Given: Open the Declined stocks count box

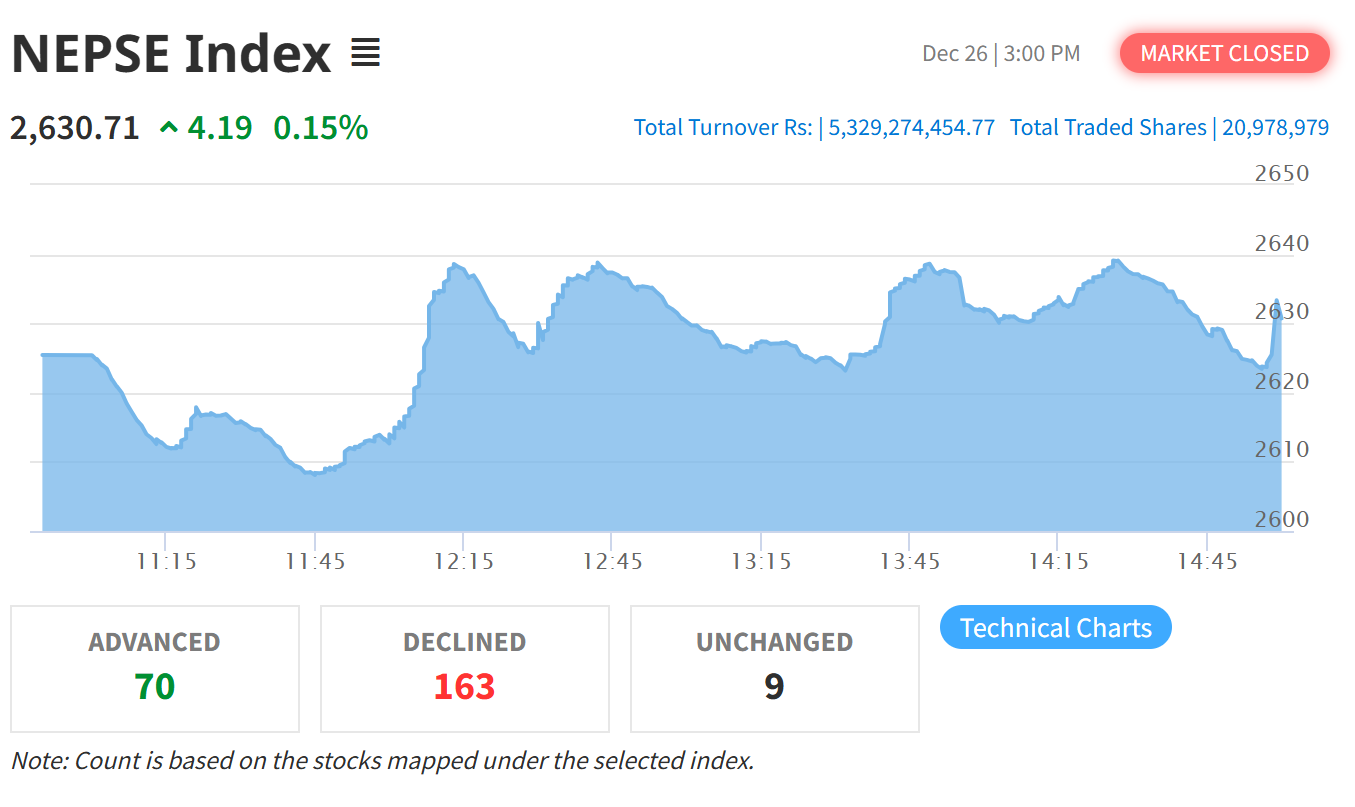Looking at the screenshot, I should (464, 668).
